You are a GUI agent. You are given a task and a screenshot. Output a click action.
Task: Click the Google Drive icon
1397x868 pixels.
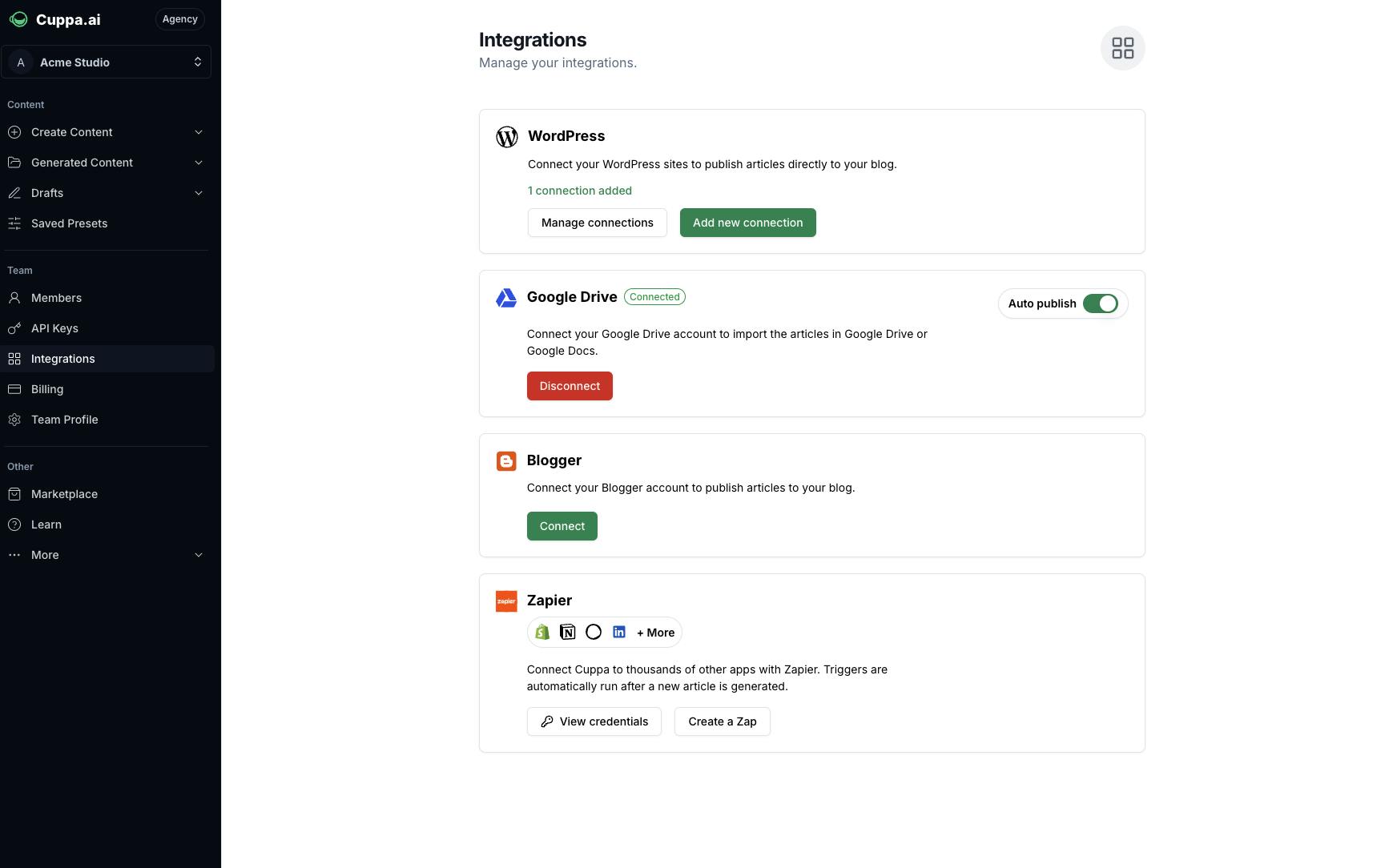click(x=505, y=298)
